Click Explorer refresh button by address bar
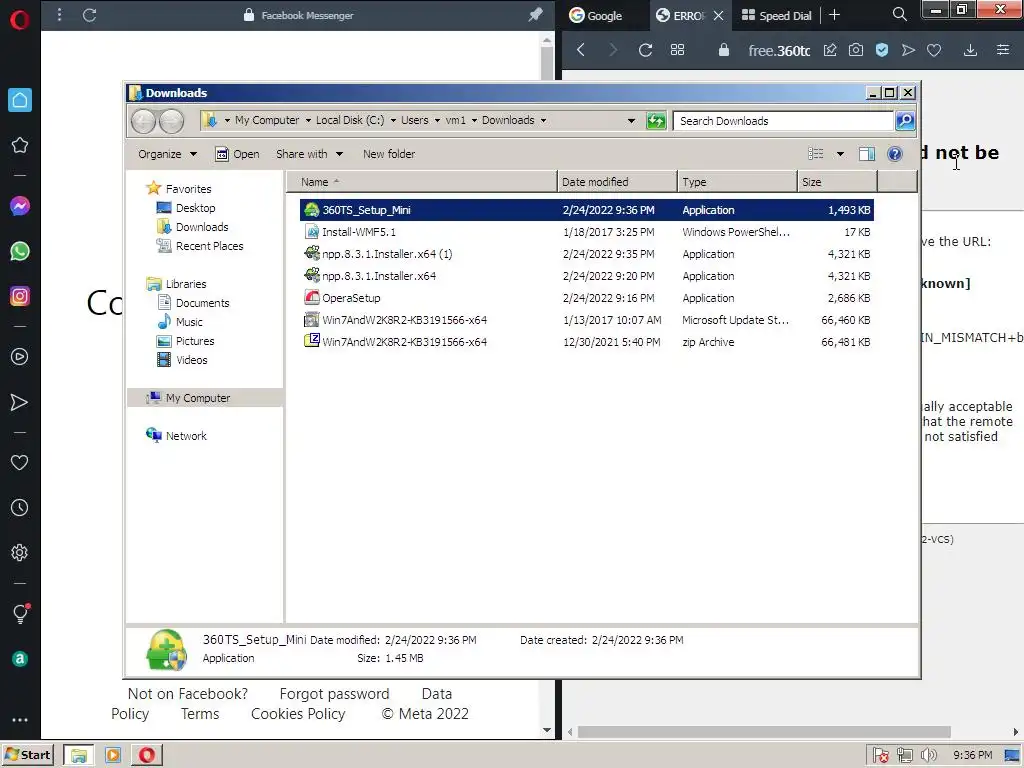 coord(656,121)
